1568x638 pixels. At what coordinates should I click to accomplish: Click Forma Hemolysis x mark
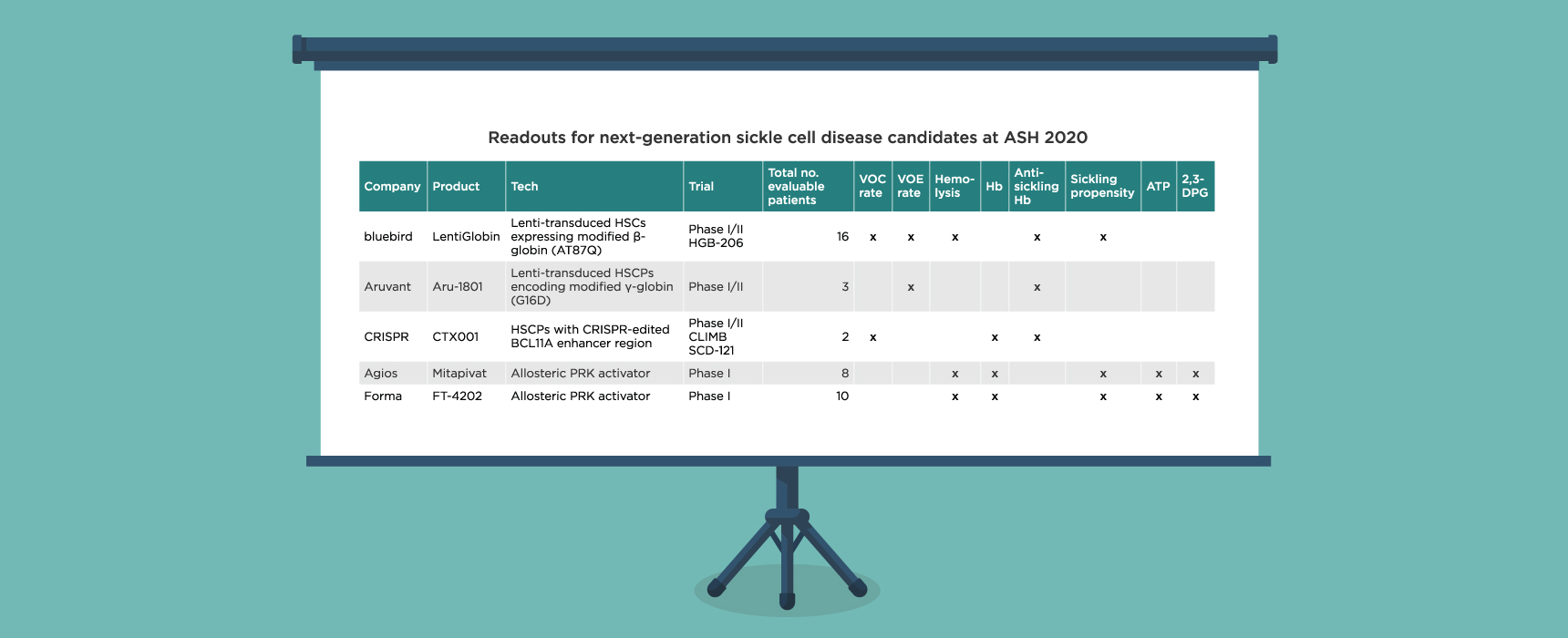pyautogui.click(x=955, y=397)
